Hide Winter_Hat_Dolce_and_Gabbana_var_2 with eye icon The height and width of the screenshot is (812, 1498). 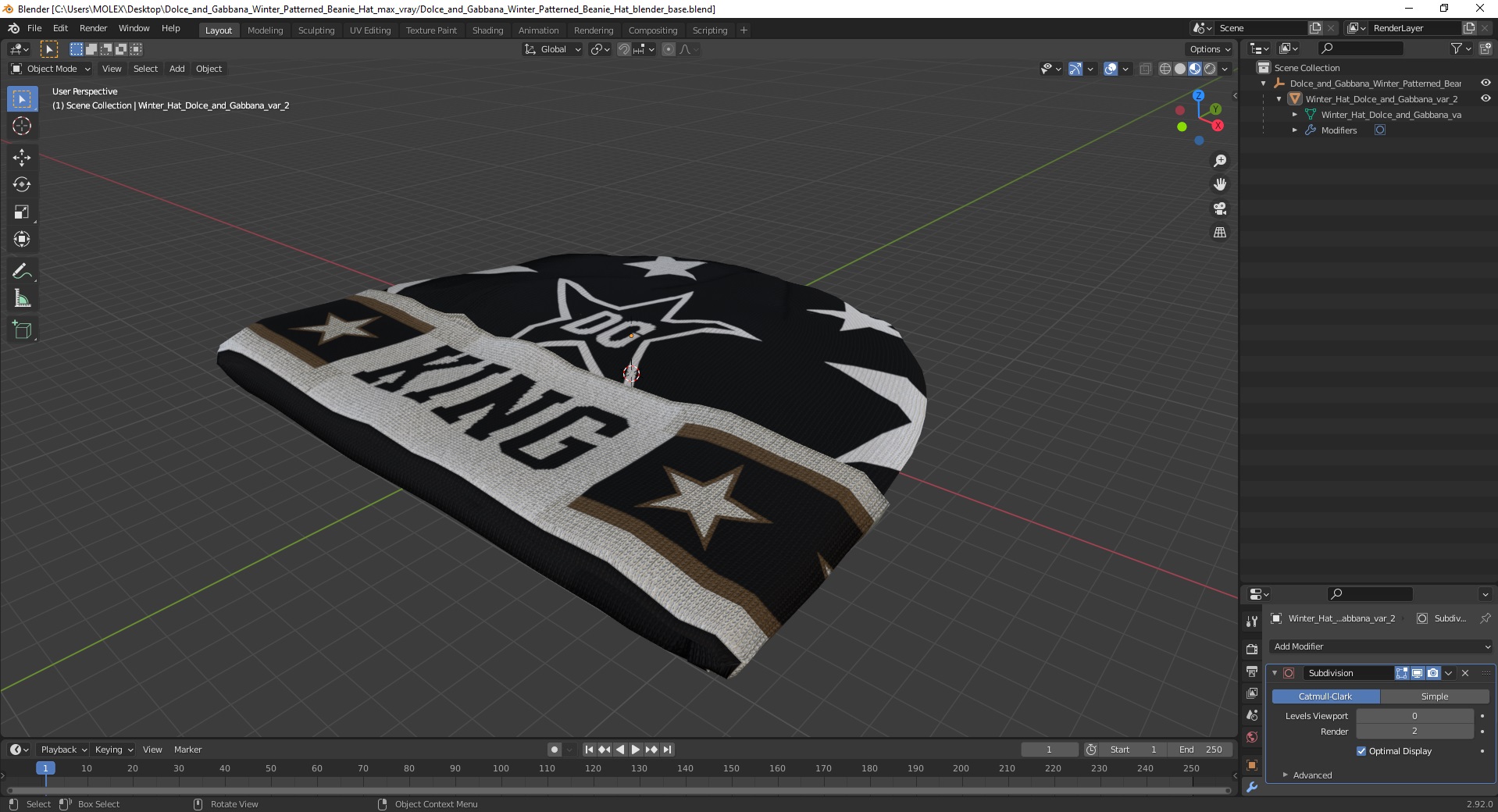tap(1486, 99)
